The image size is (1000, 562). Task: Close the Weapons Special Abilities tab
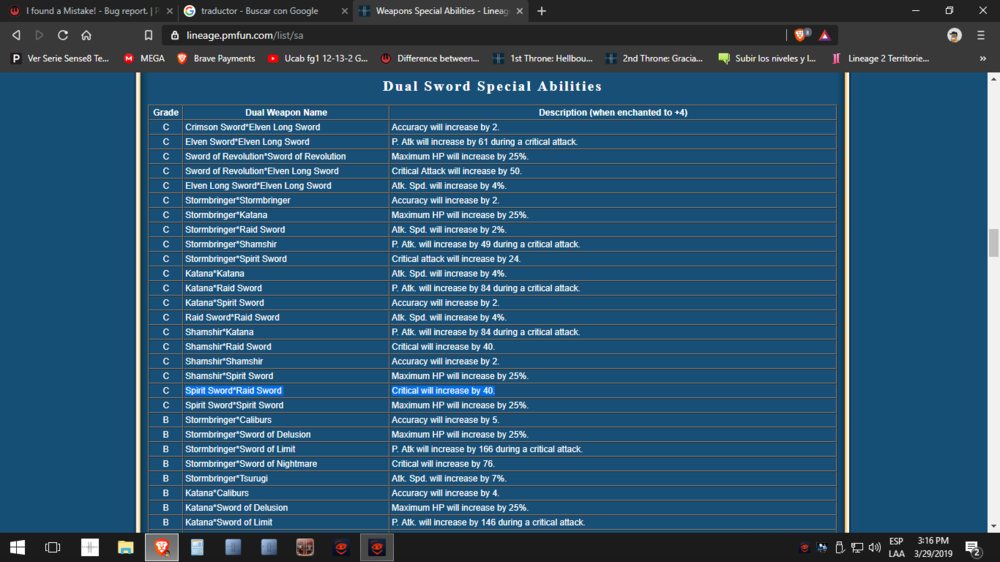tap(517, 11)
